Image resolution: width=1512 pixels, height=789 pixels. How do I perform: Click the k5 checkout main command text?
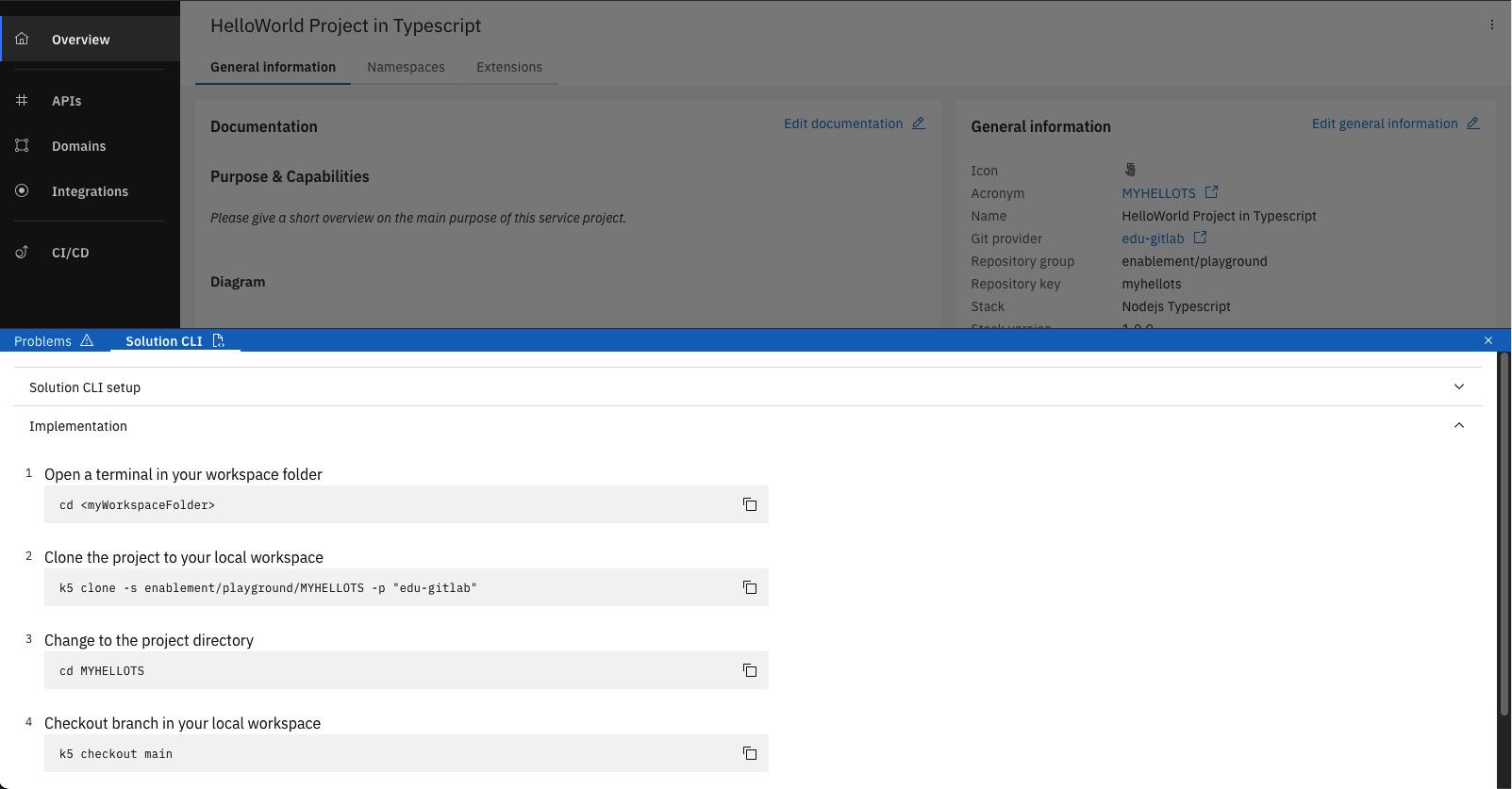(116, 753)
